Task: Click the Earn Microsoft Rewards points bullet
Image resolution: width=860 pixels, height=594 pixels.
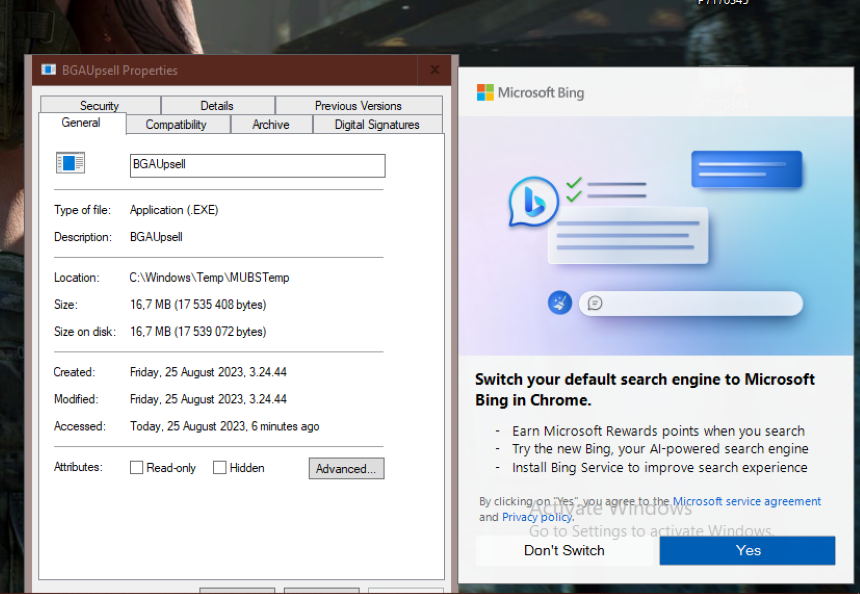Action: click(658, 431)
